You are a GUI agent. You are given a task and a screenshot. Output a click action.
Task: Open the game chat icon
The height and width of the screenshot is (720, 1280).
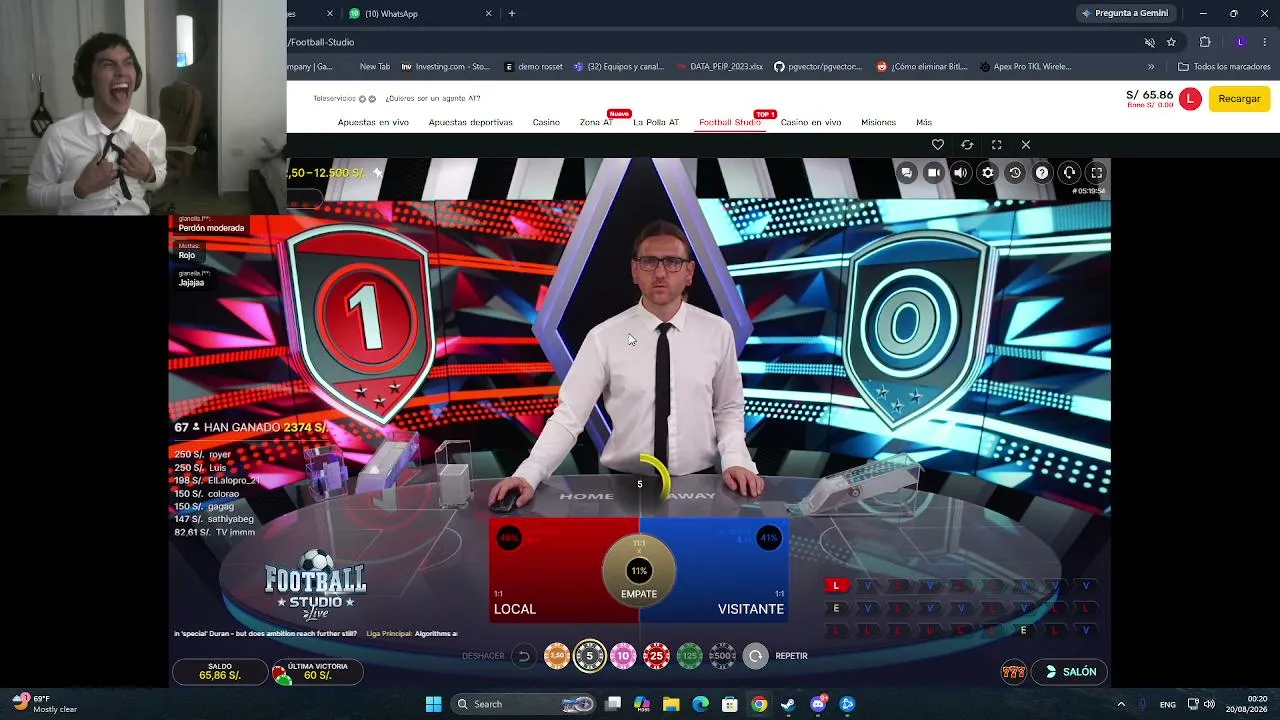(x=906, y=173)
